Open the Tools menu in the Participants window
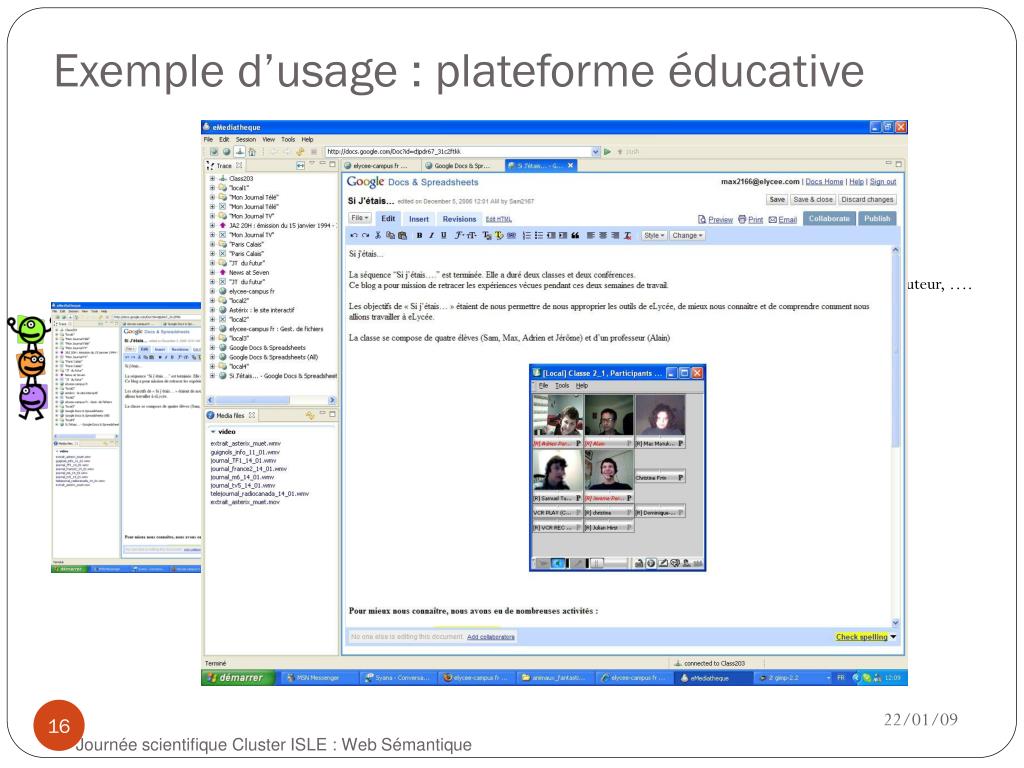 pos(562,385)
